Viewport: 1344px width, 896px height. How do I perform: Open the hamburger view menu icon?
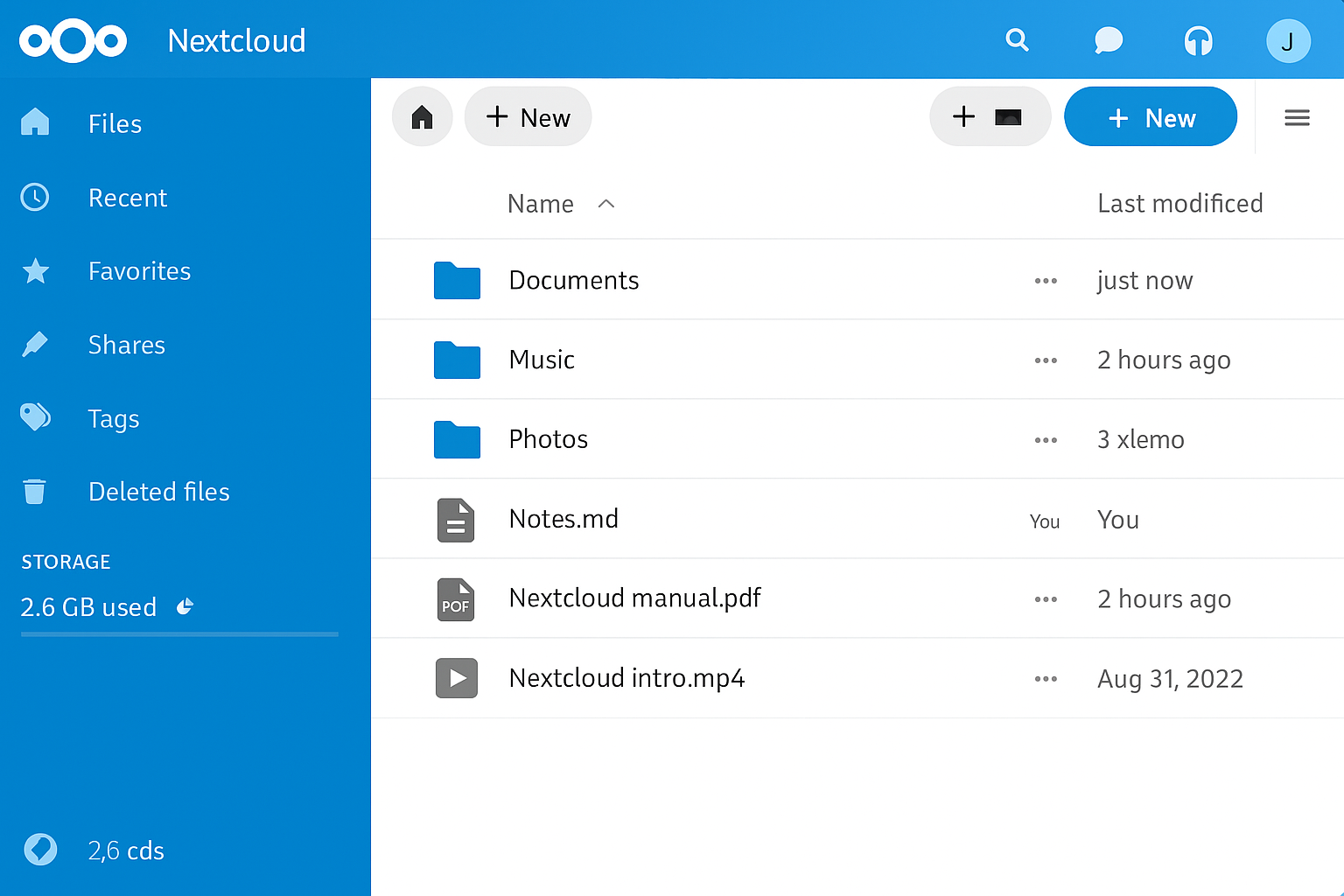pyautogui.click(x=1297, y=117)
